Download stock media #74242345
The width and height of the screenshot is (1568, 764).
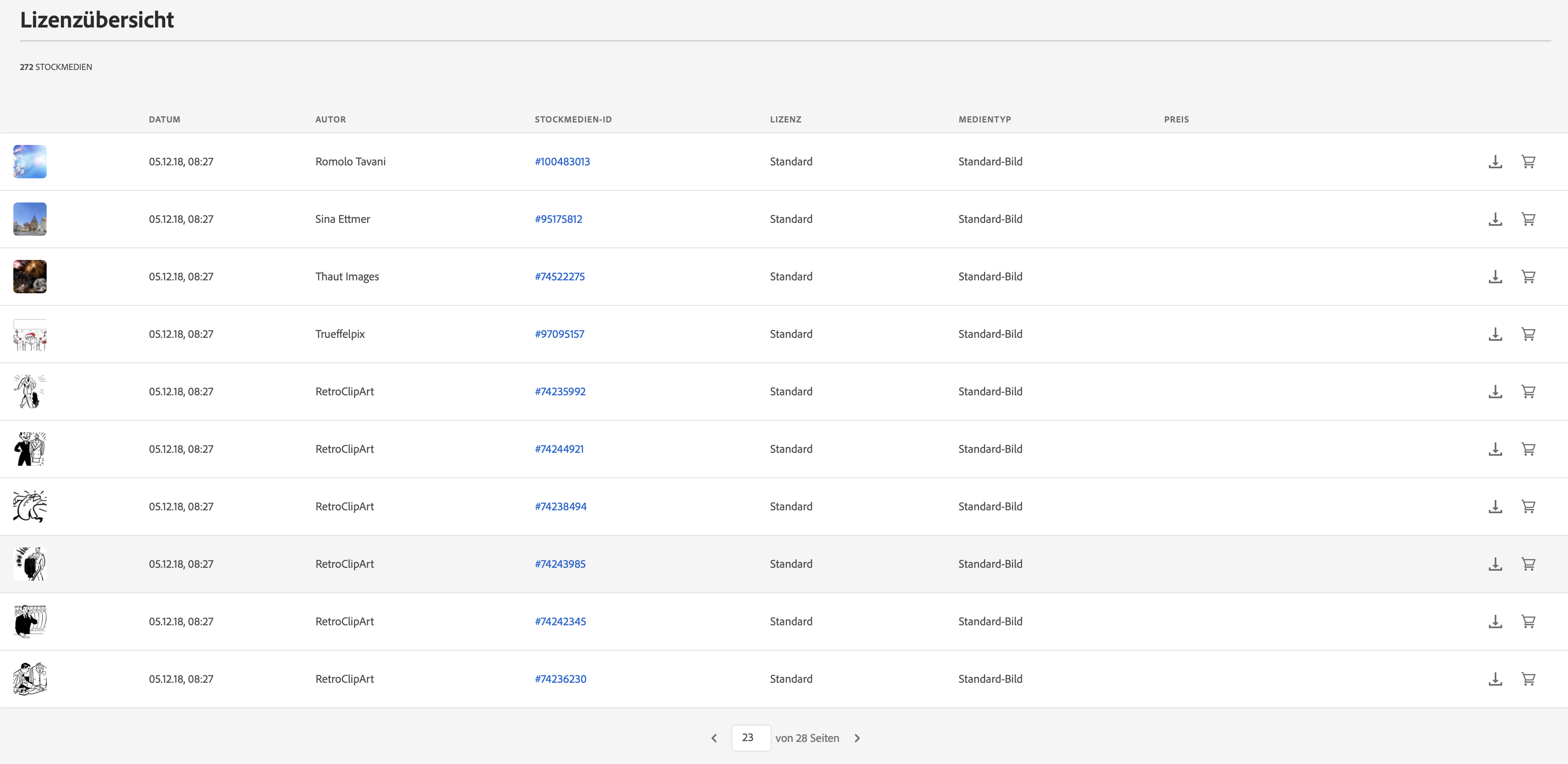tap(1495, 622)
